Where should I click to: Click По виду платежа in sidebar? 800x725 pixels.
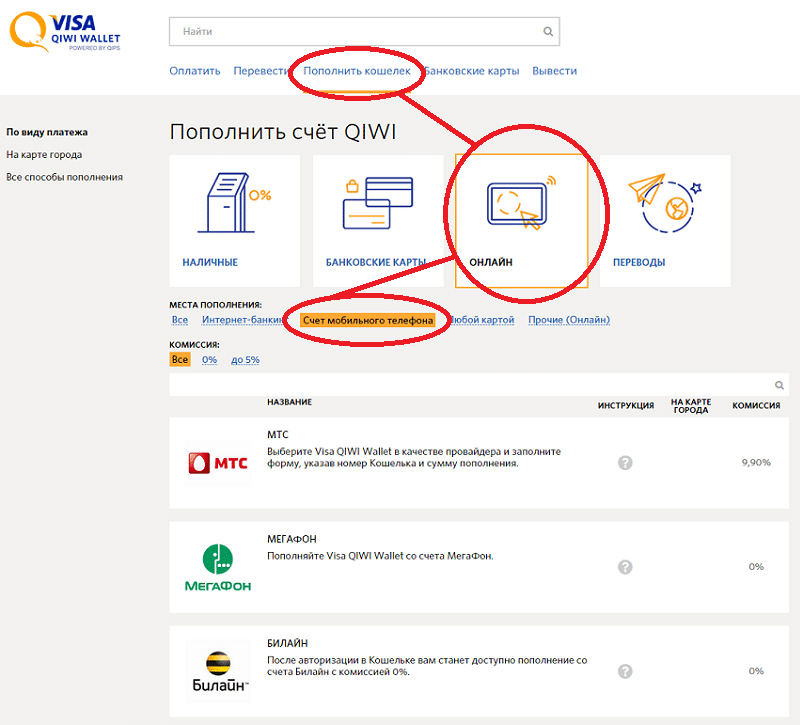click(47, 132)
